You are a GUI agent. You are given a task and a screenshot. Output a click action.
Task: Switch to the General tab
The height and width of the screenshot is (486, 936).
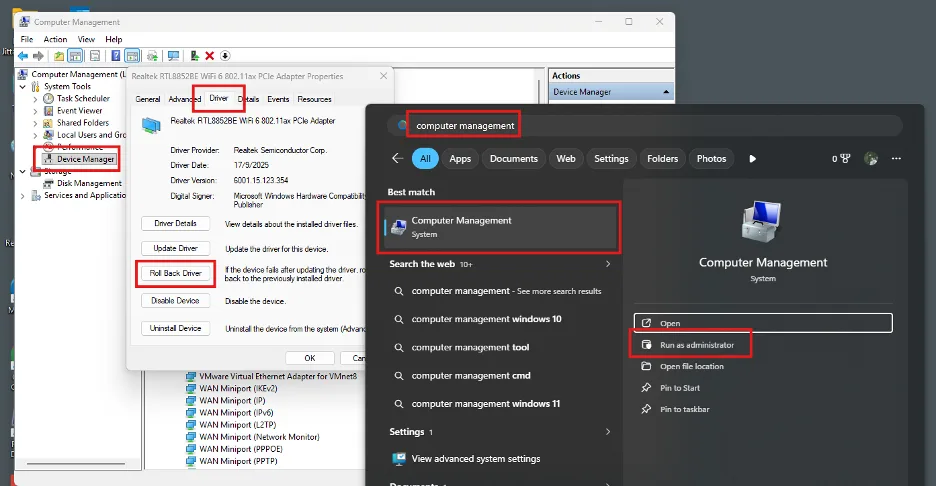(x=147, y=99)
